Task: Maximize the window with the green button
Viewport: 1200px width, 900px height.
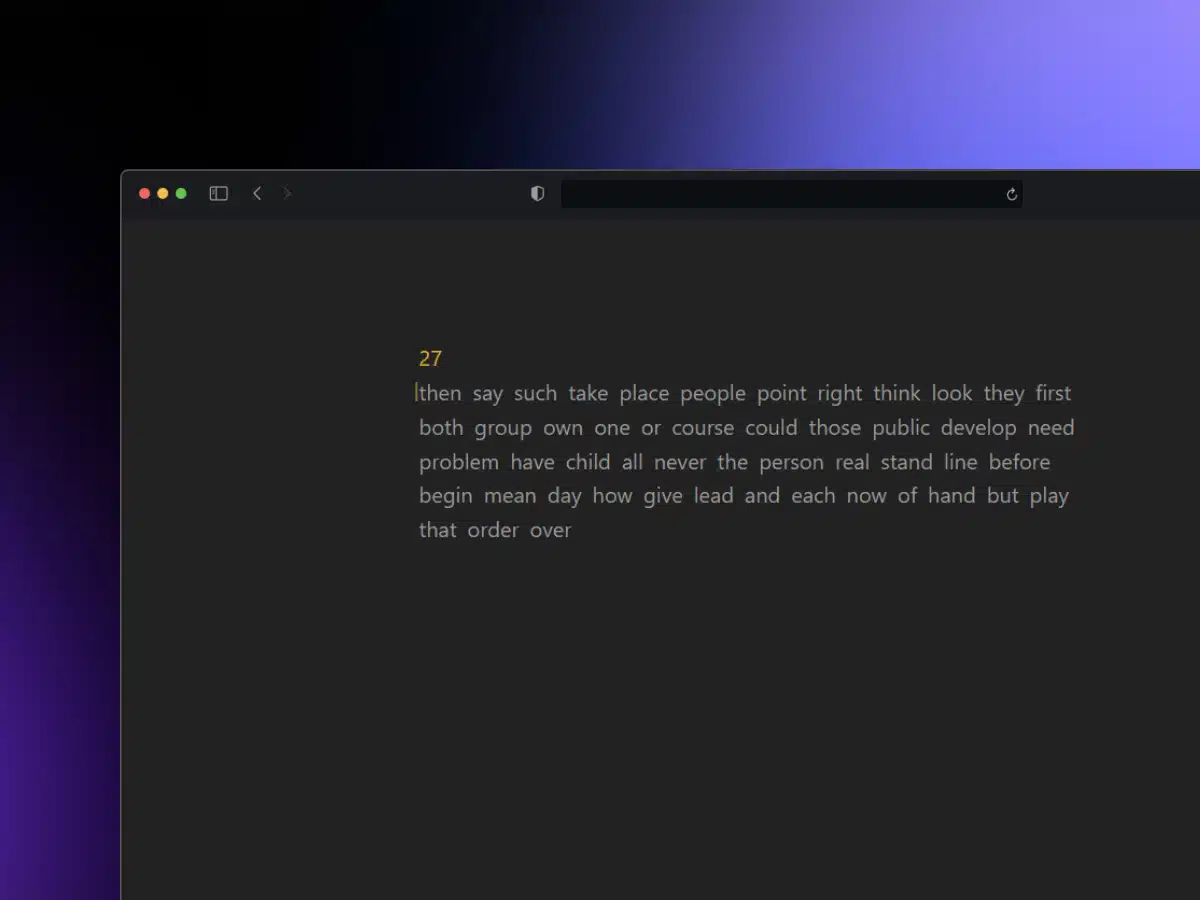Action: [181, 194]
